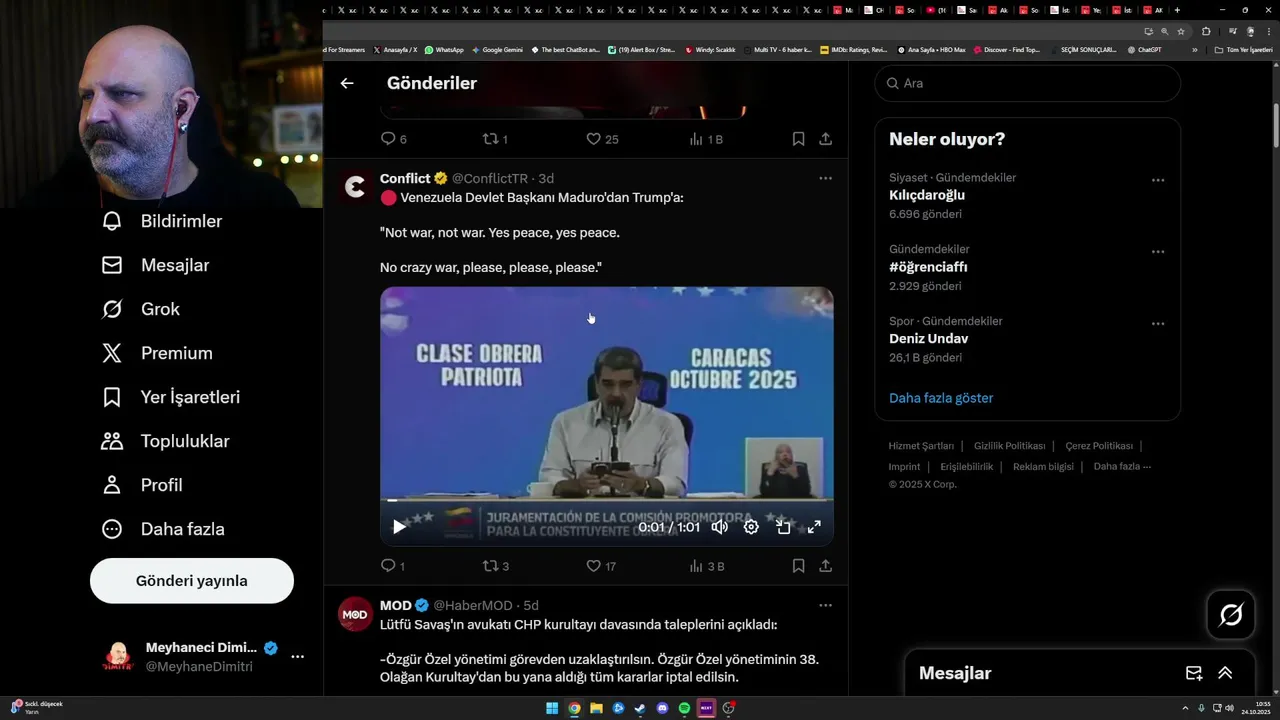The height and width of the screenshot is (720, 1280).
Task: Seek on the Maduro video progress bar
Action: [606, 499]
